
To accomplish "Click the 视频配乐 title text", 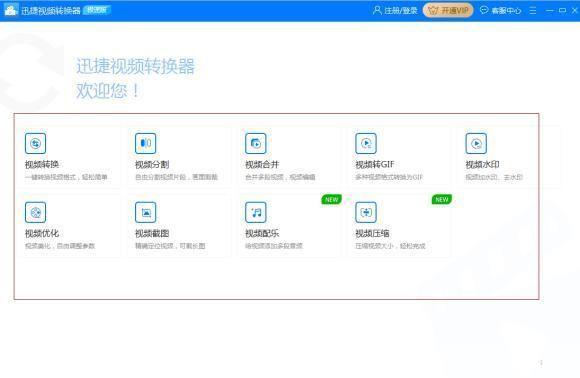I will click(x=262, y=233).
